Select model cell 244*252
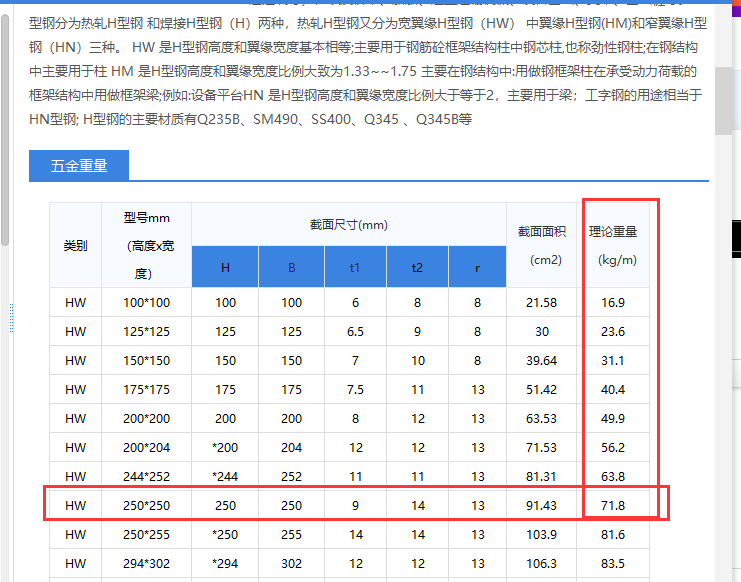 [146, 476]
